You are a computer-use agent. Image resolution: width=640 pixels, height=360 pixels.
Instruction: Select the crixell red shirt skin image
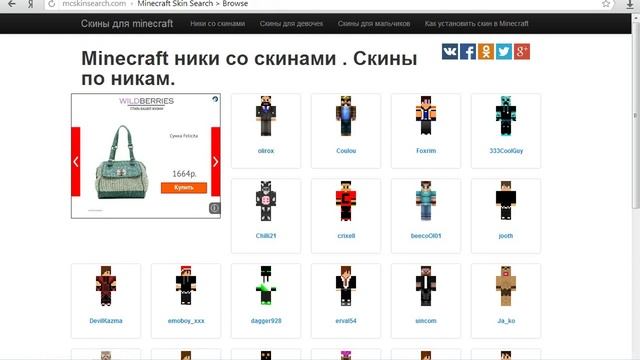coord(346,201)
